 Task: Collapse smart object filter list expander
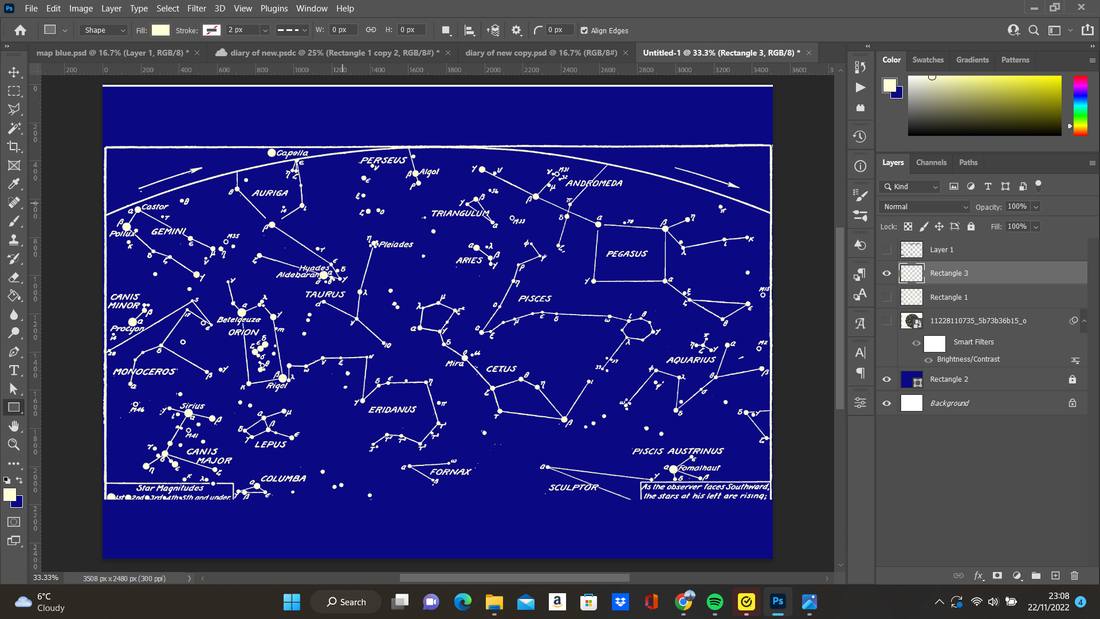click(1085, 321)
